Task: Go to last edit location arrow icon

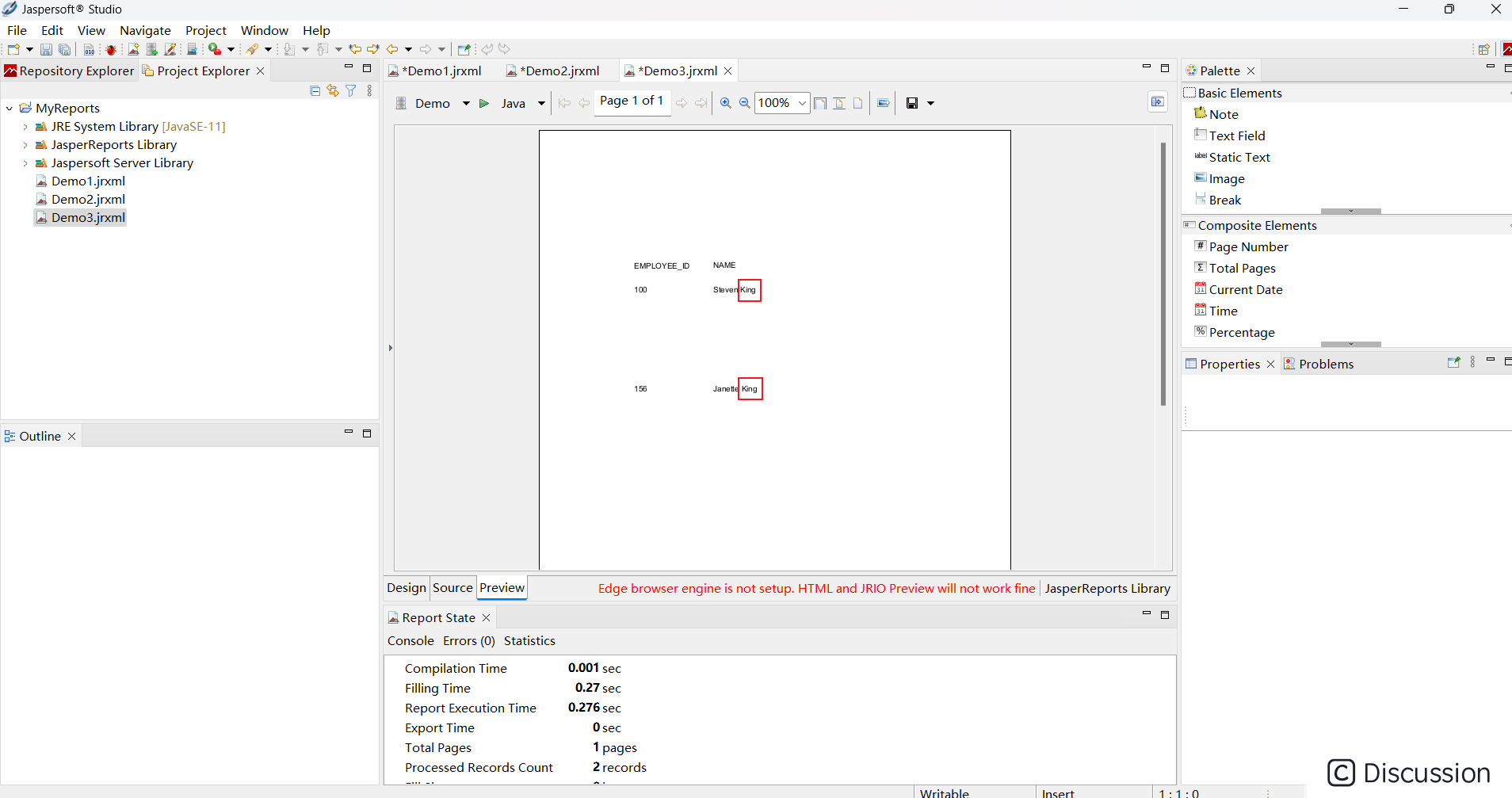Action: (x=354, y=49)
